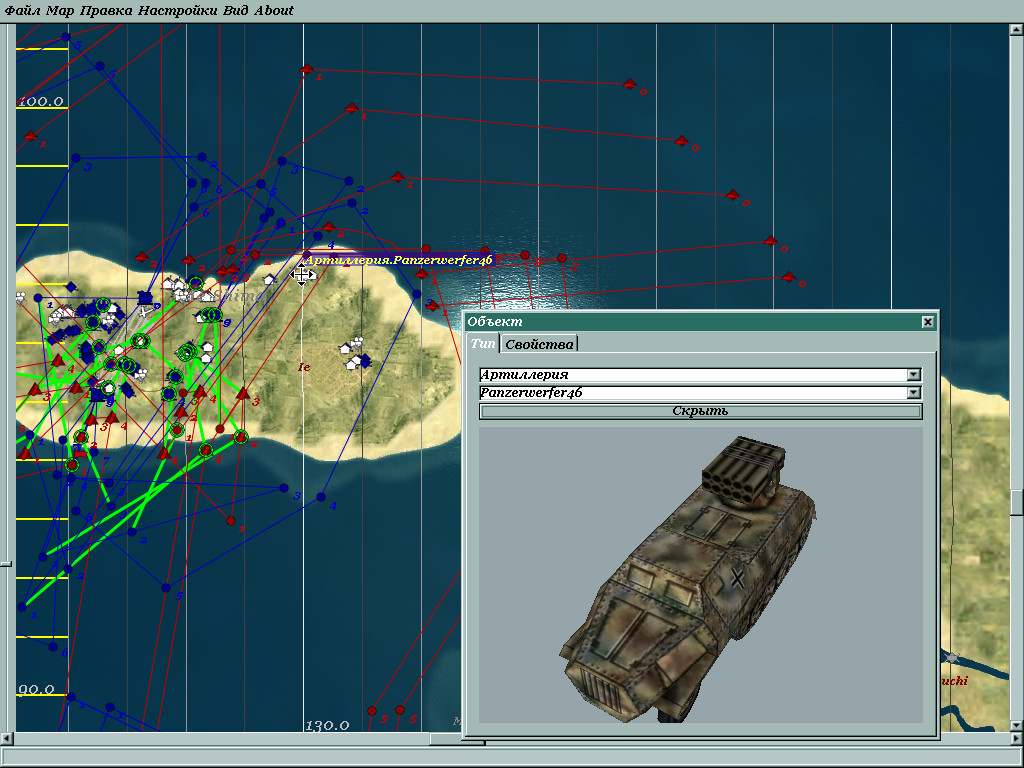Open the Артиллерия category dropdown

(912, 375)
